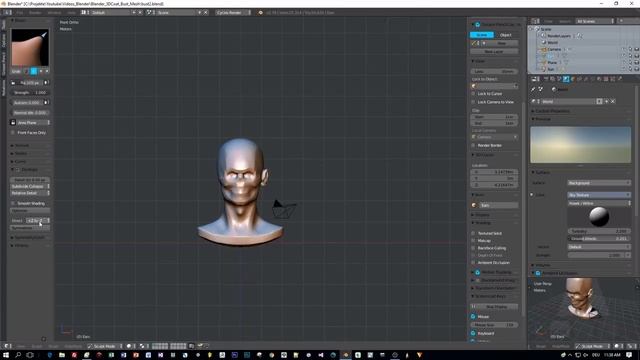Click the New Layer button
Viewport: 640px width, 360px height.
[494, 52]
